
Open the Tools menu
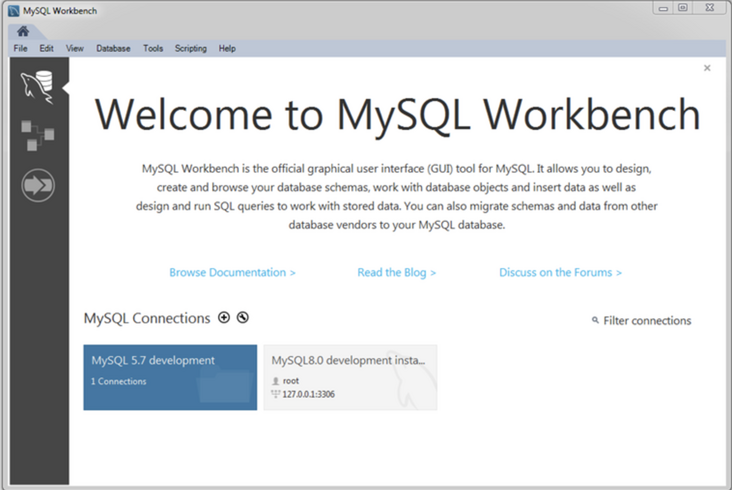pyautogui.click(x=152, y=48)
